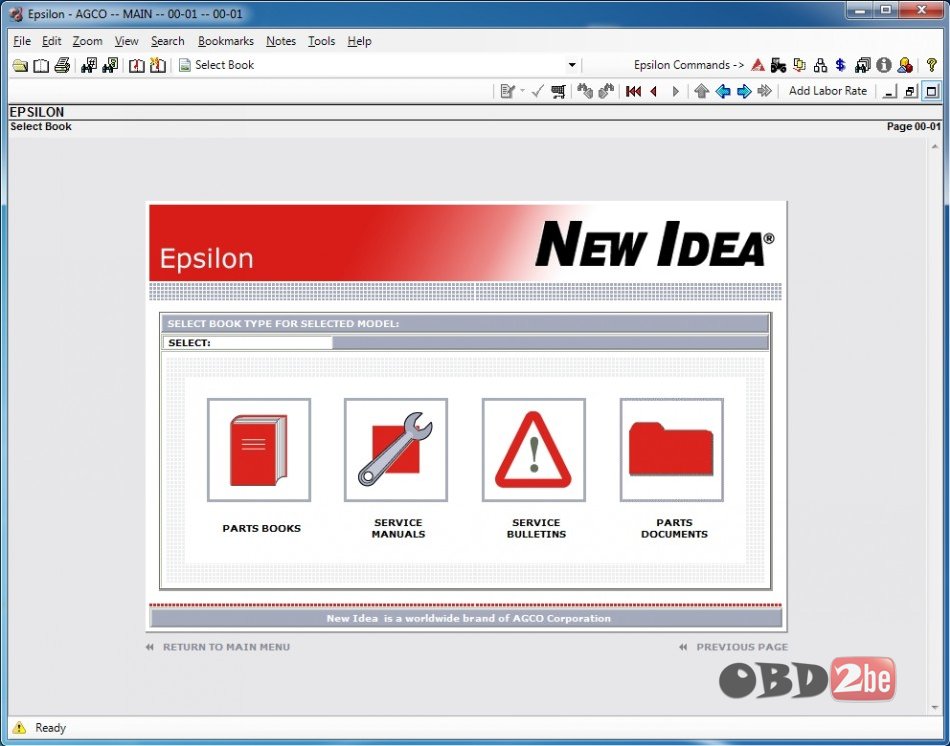Image resolution: width=950 pixels, height=746 pixels.
Task: Click the SERVICE MANUALS label
Action: coord(398,528)
